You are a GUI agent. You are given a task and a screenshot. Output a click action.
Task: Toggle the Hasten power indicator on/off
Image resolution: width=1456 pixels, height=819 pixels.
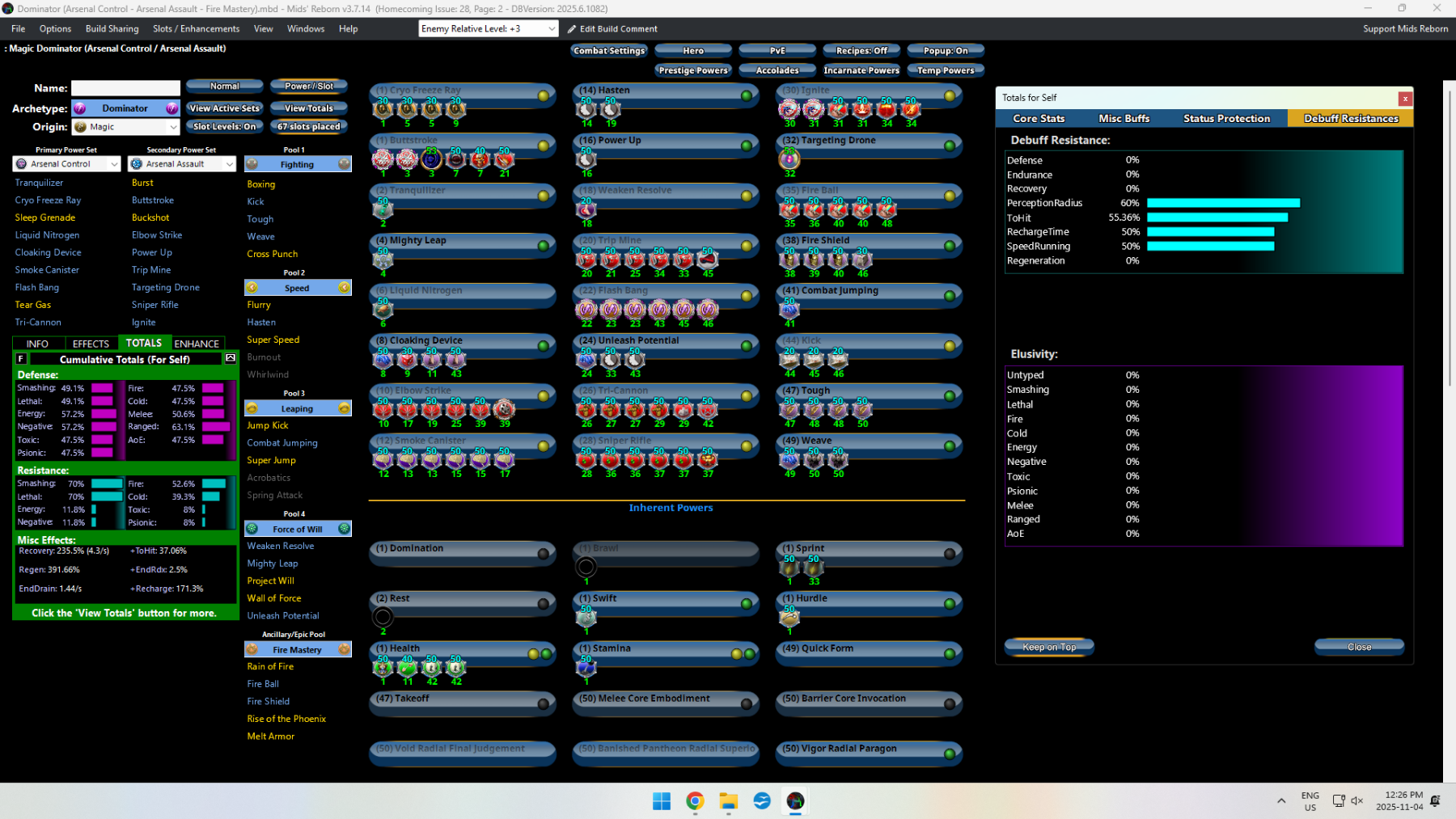(x=746, y=95)
